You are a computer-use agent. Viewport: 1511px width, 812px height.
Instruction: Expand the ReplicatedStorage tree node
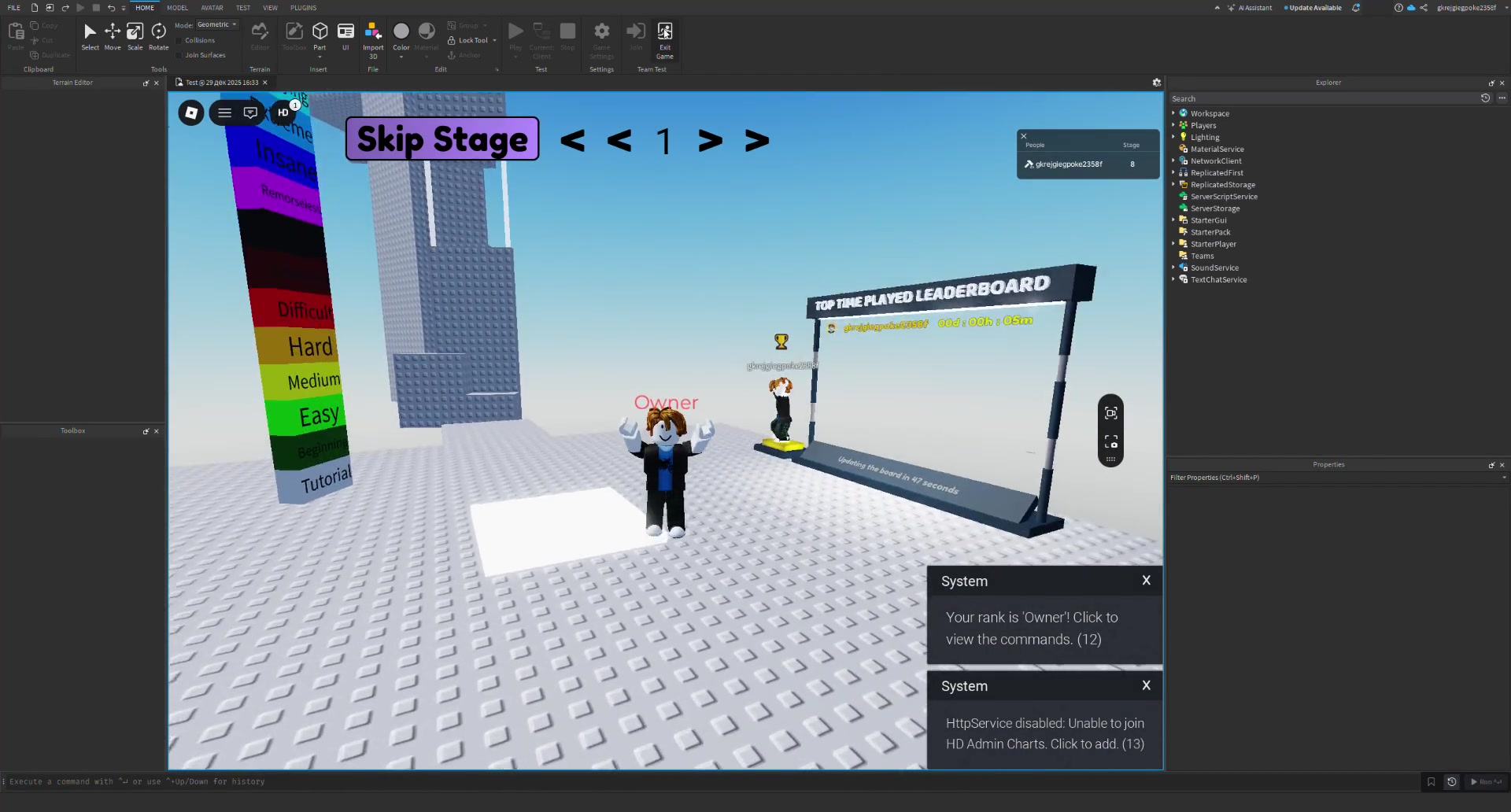click(1173, 185)
